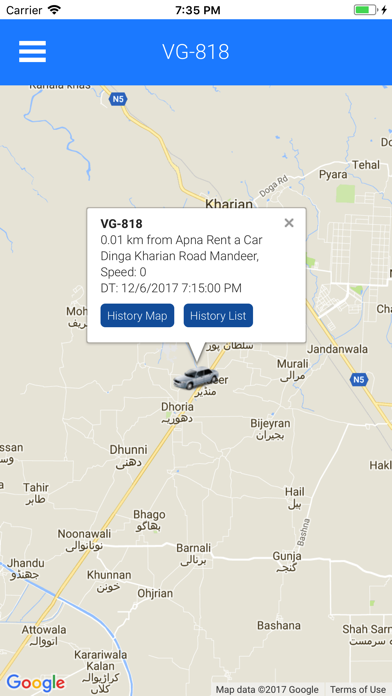Open History Map for VG-818
The height and width of the screenshot is (696, 392).
[137, 316]
